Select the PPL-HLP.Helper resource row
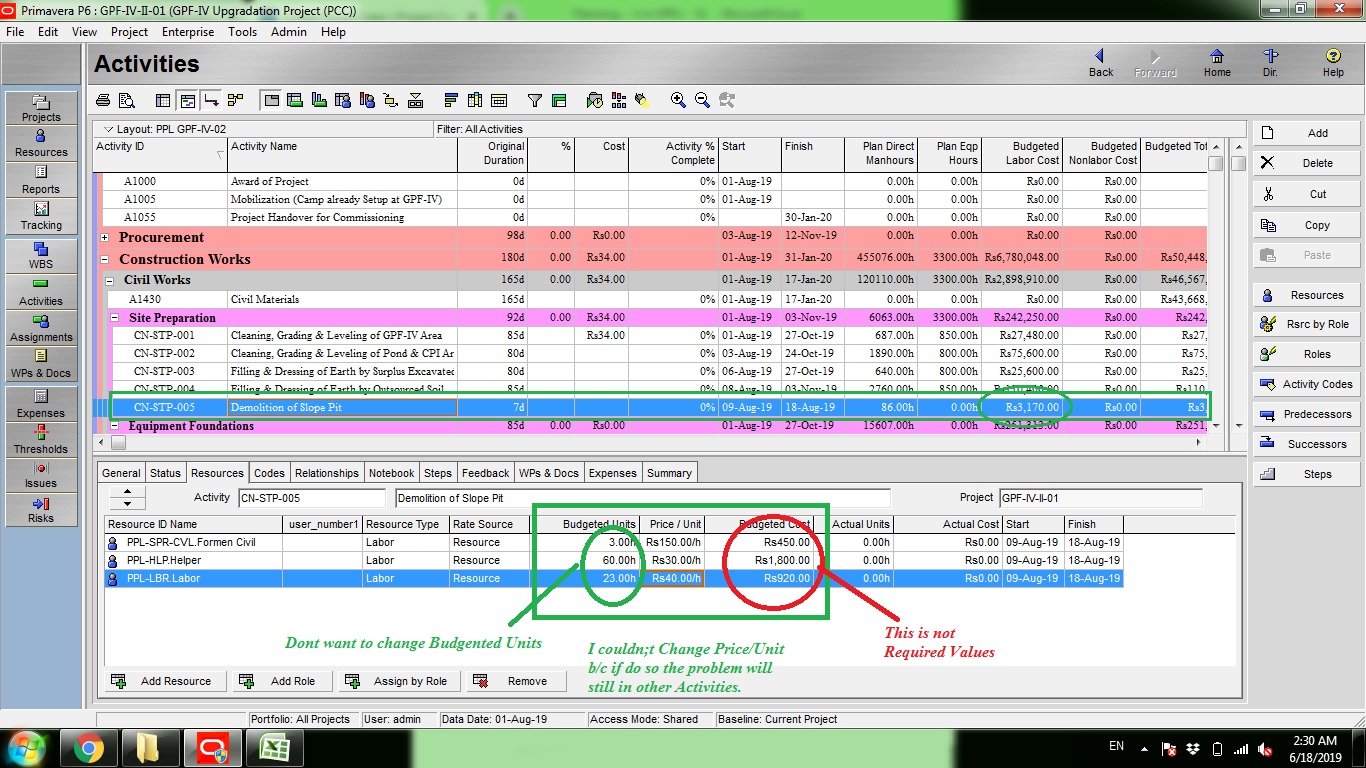This screenshot has width=1366, height=768. (614, 560)
